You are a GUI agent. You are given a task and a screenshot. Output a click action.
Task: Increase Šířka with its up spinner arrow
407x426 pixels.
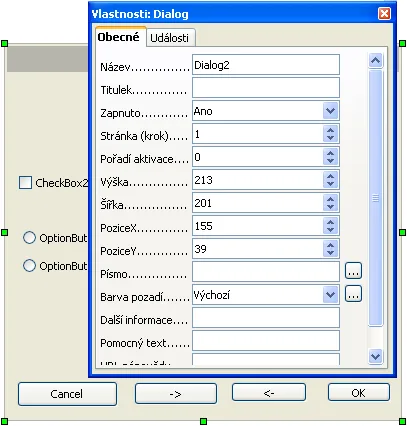click(330, 199)
